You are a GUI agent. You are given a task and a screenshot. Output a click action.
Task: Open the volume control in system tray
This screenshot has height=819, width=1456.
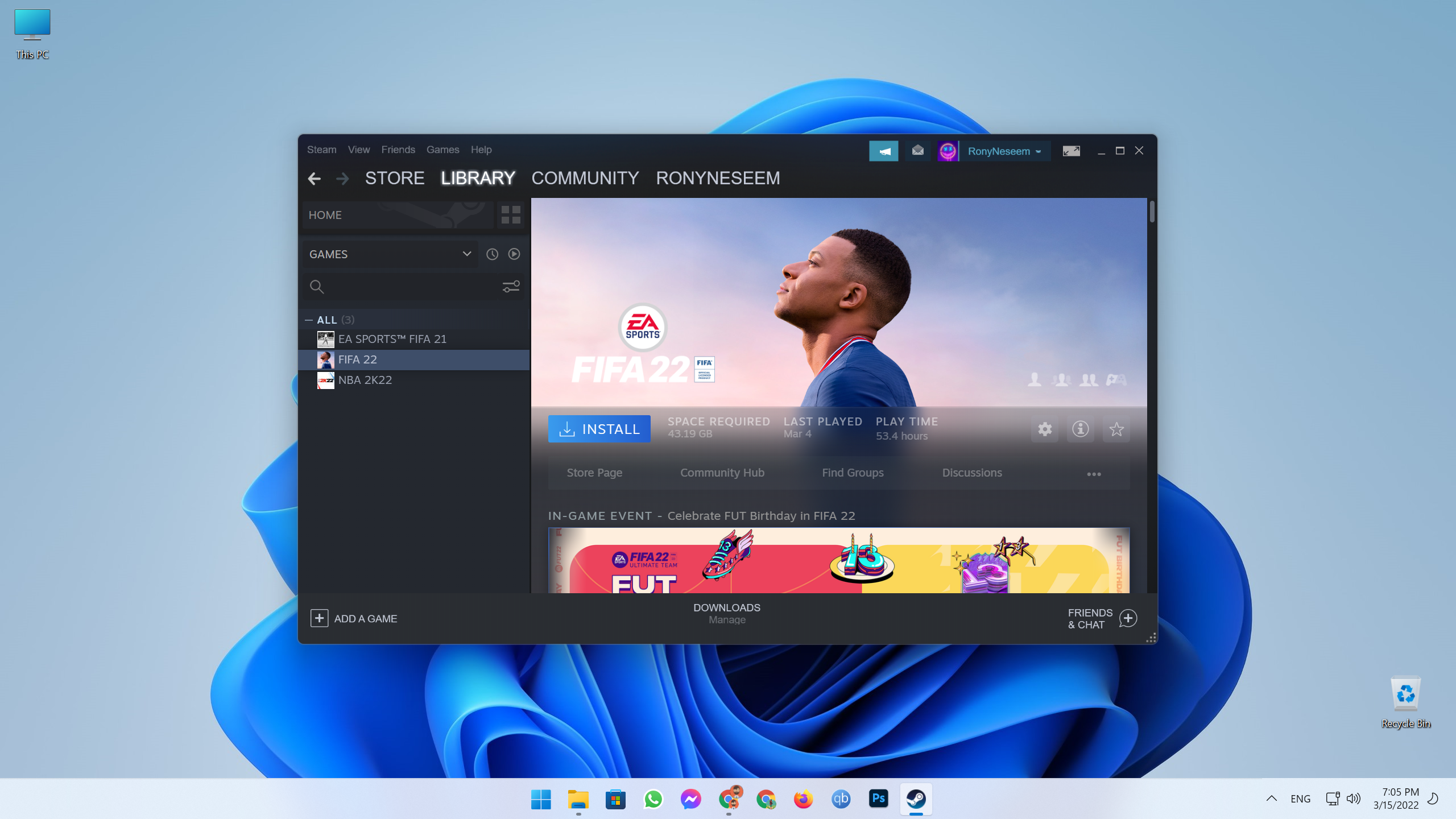(x=1354, y=799)
